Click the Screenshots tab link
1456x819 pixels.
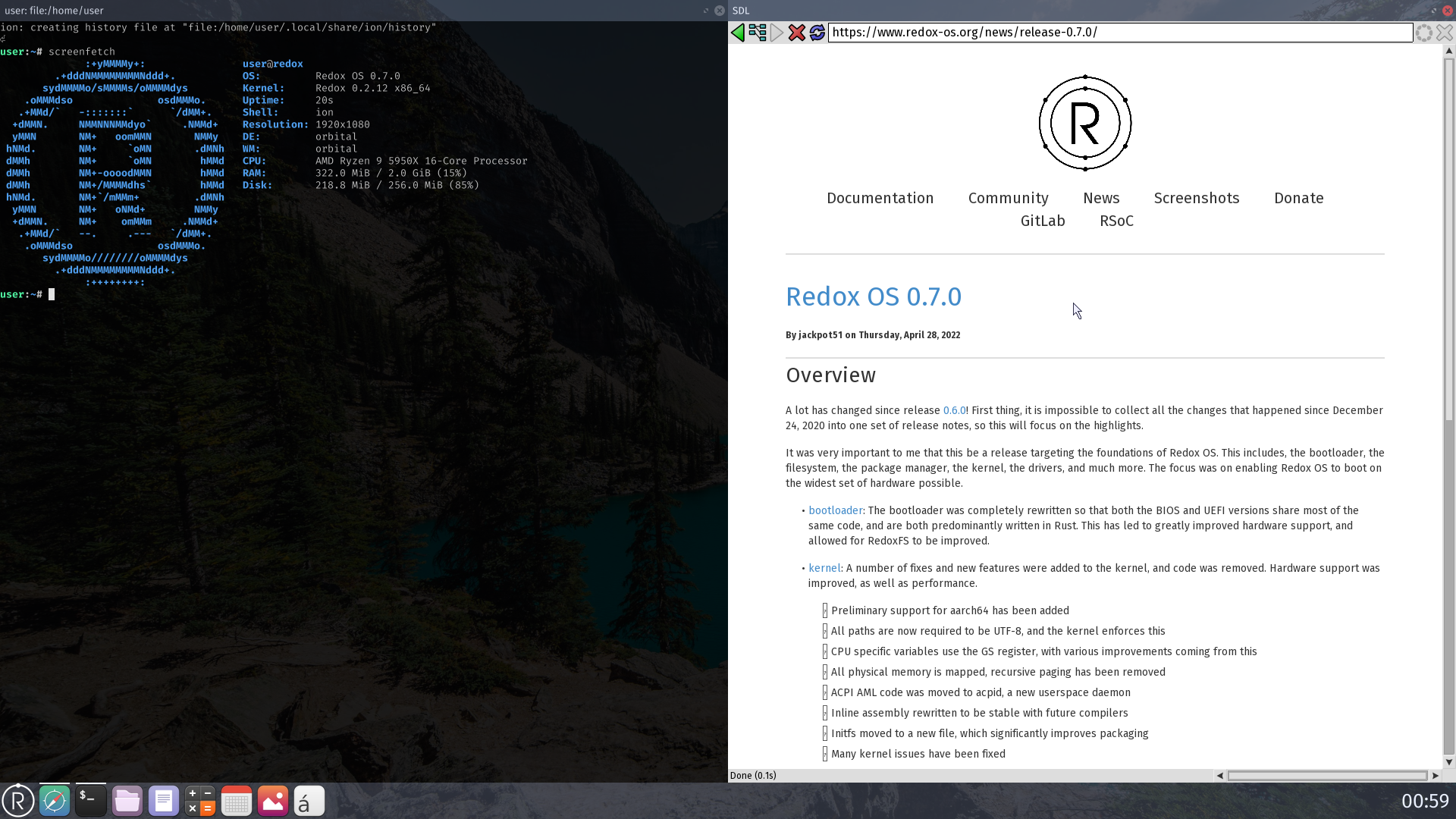(x=1196, y=198)
